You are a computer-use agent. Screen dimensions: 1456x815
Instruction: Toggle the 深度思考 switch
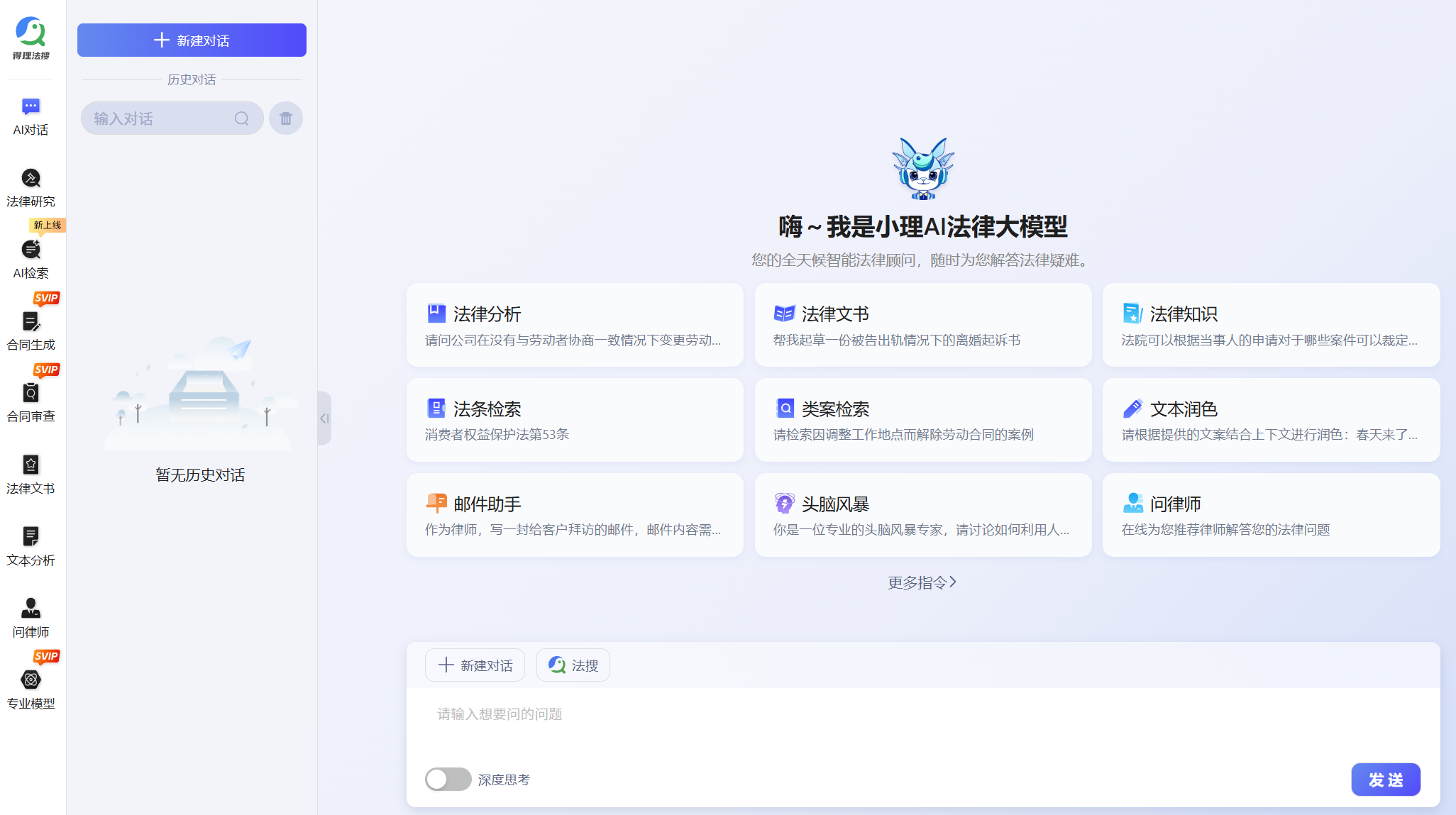[448, 779]
